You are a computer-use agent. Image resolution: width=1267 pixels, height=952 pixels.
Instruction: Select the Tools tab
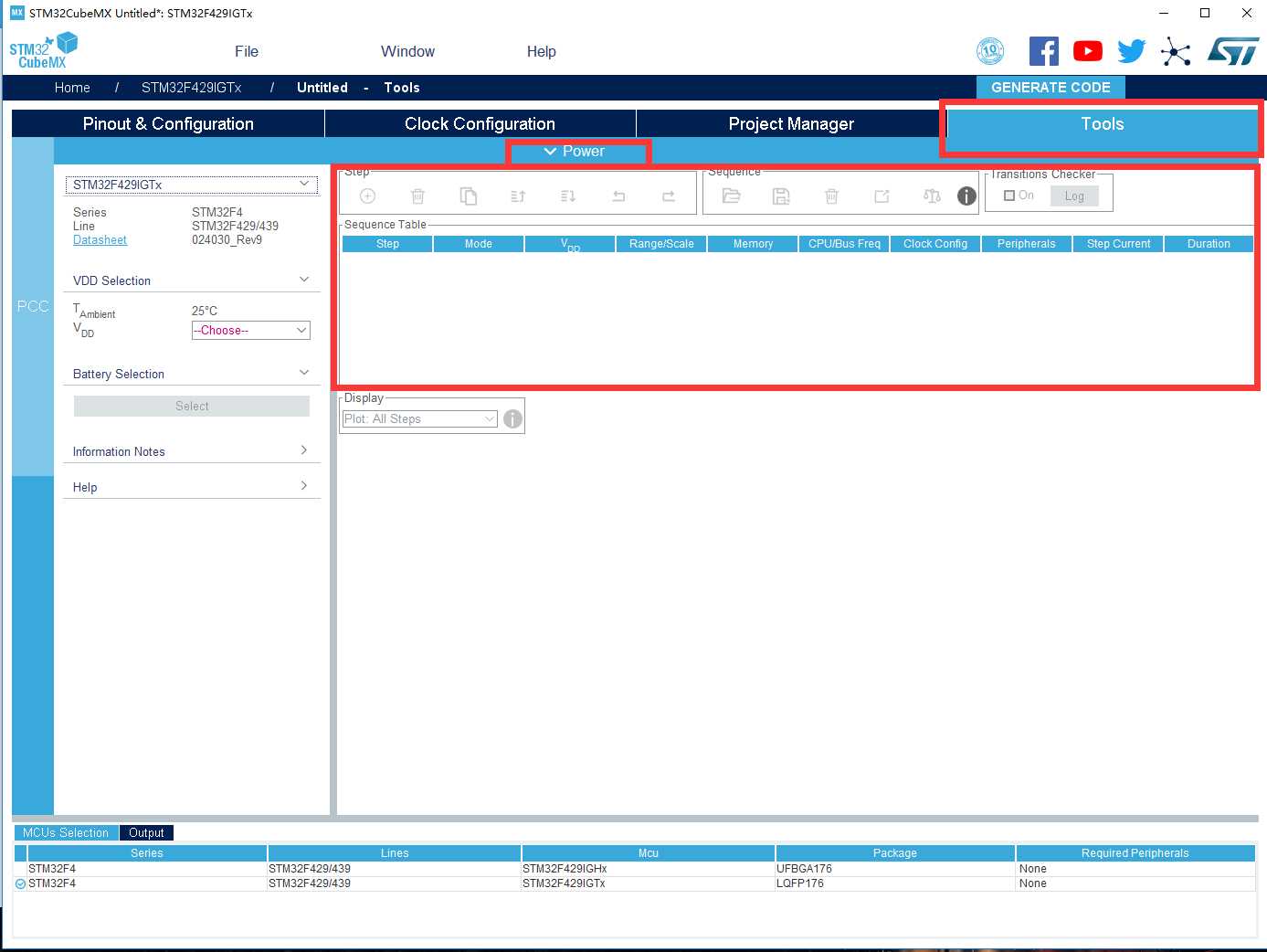coord(1103,123)
